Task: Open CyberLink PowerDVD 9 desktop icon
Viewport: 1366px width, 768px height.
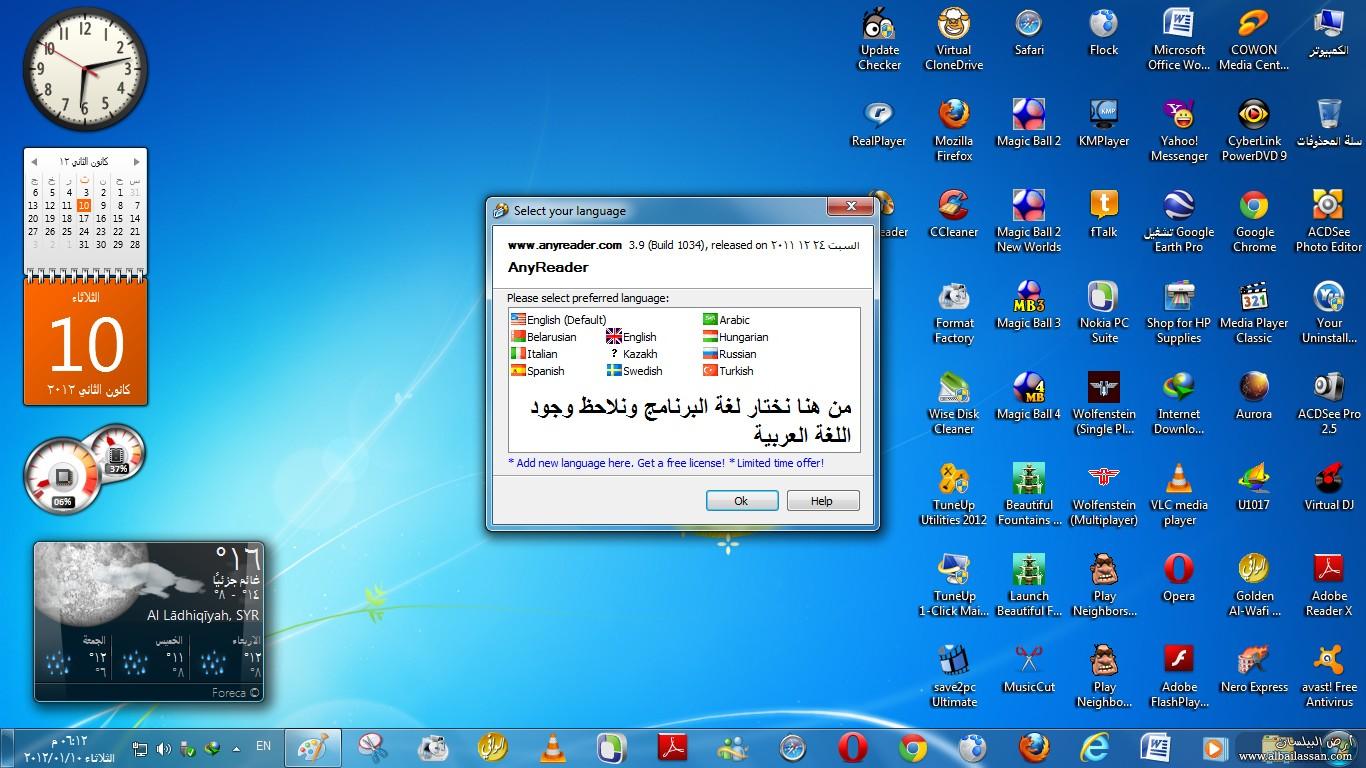Action: pyautogui.click(x=1254, y=131)
